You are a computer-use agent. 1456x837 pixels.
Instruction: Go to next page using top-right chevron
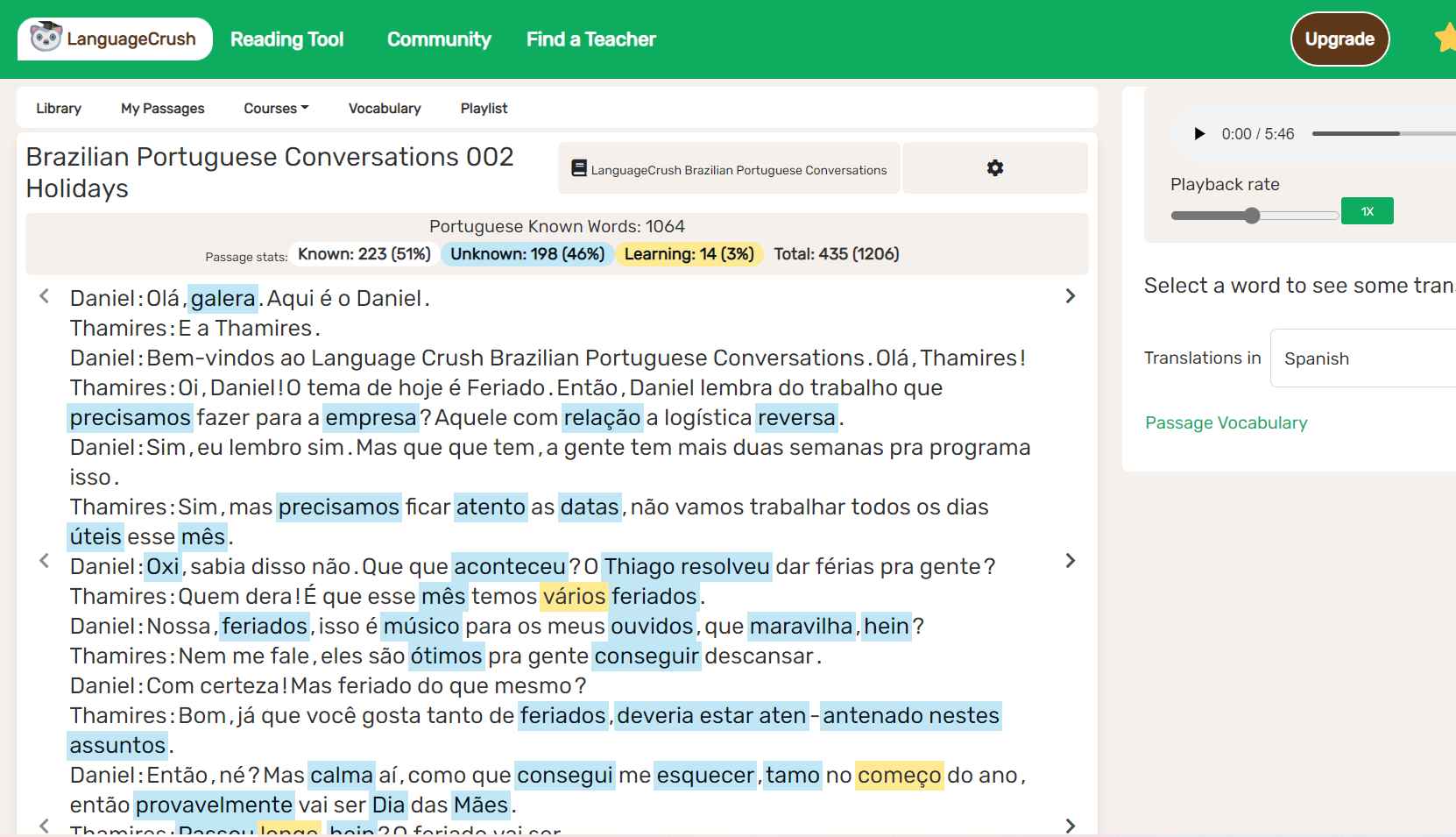pos(1070,296)
